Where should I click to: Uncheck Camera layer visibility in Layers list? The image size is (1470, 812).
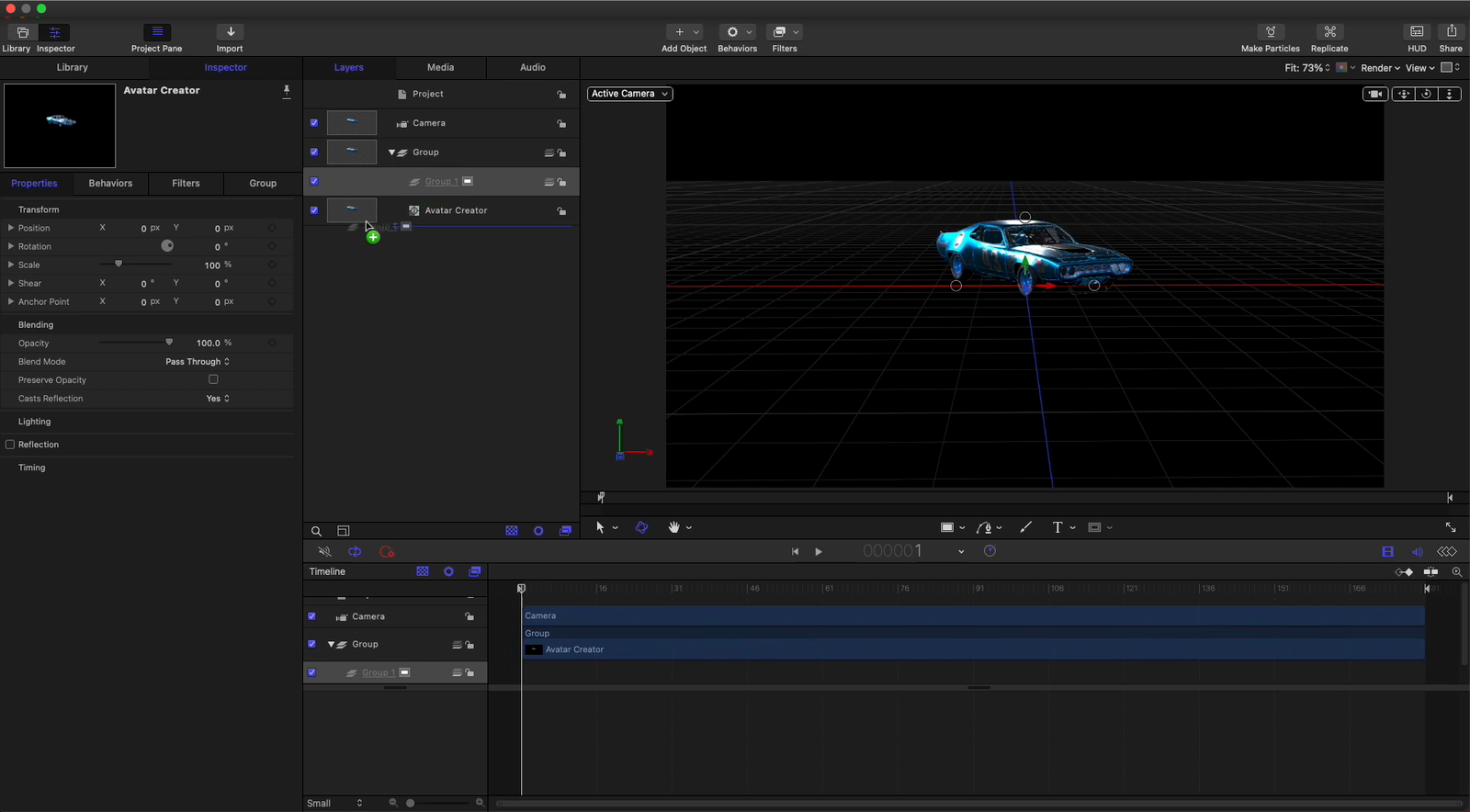tap(314, 123)
